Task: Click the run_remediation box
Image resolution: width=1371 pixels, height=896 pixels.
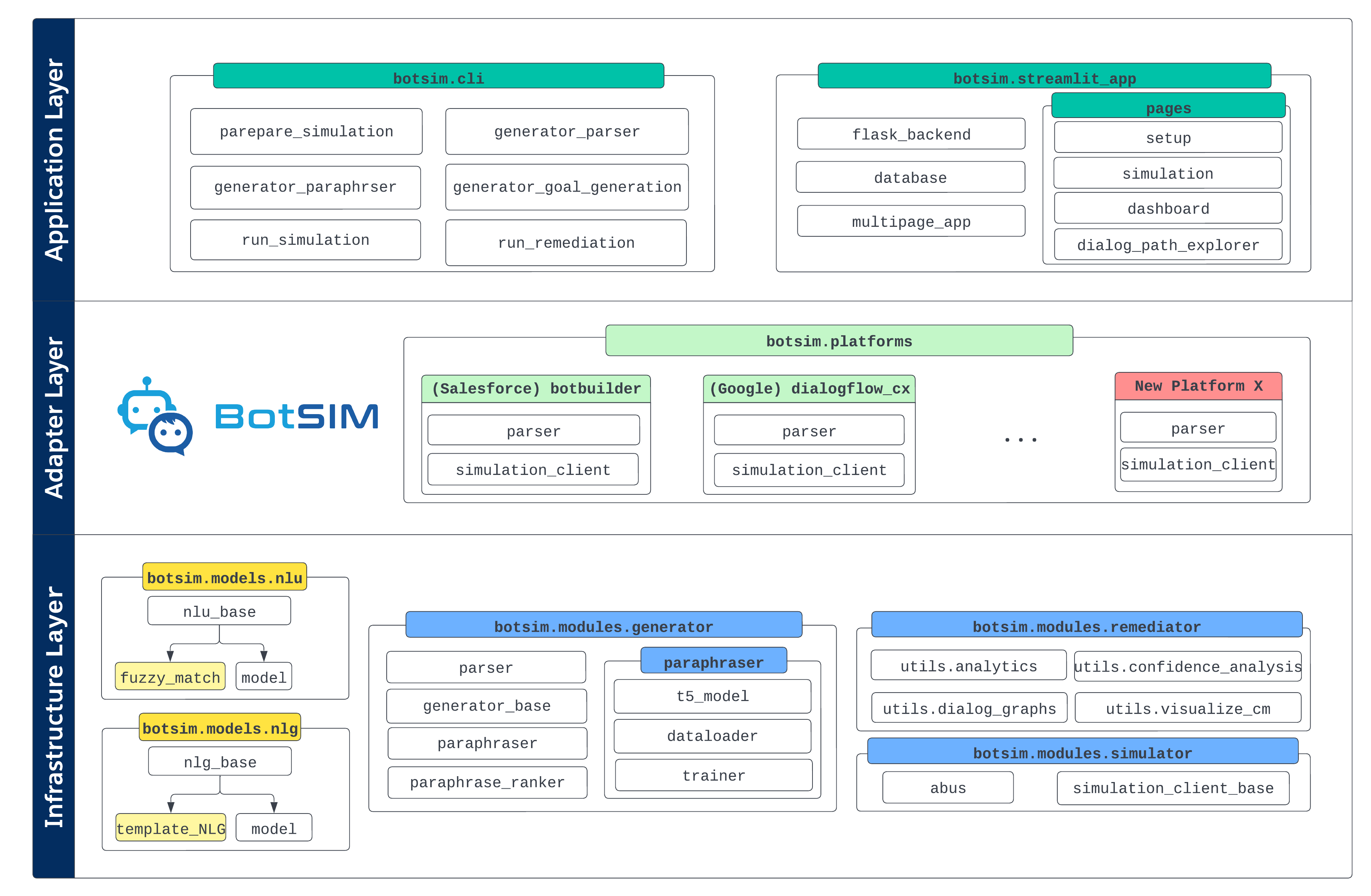Action: (566, 243)
